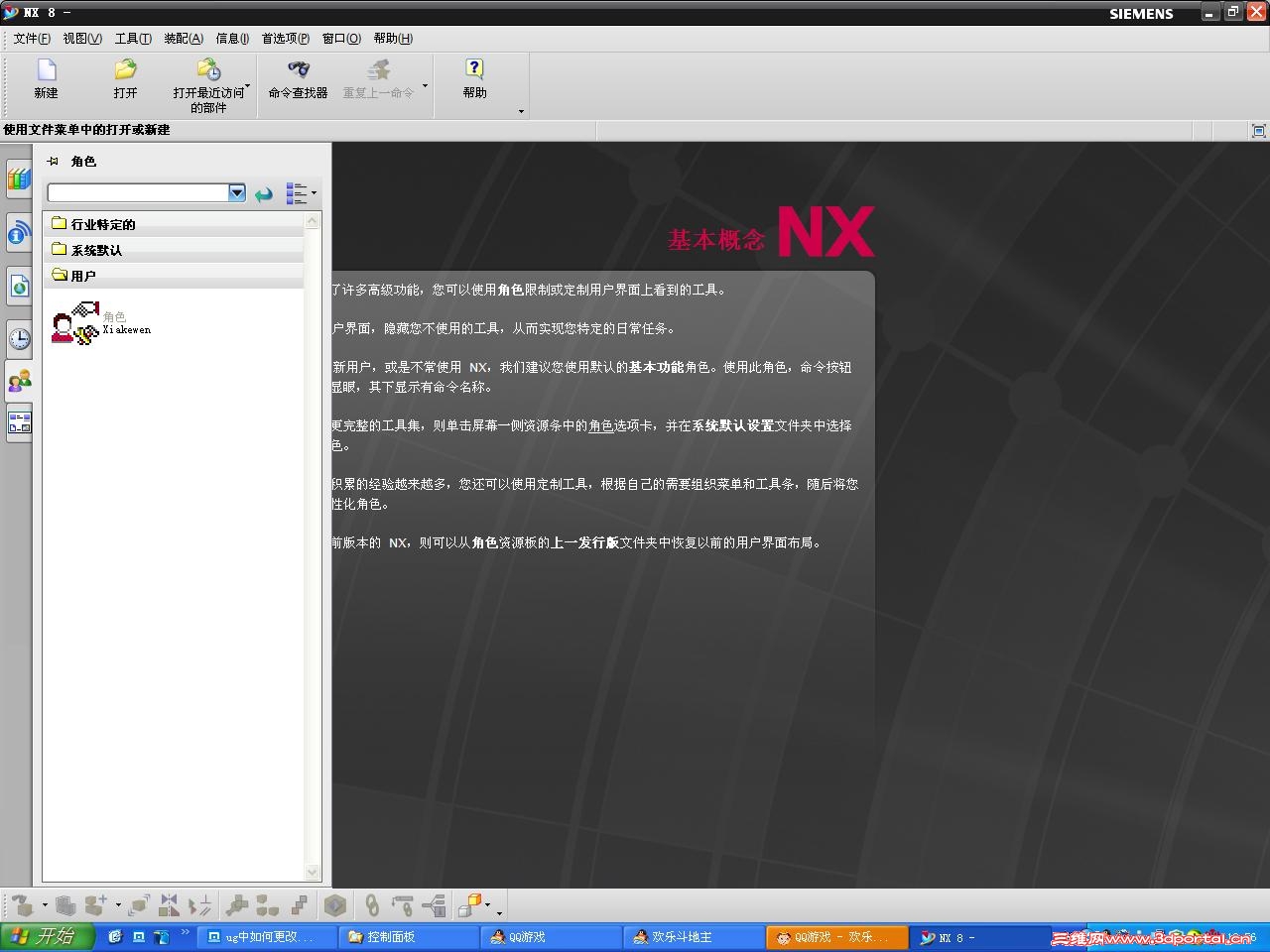Open the 信息(I) menu

232,39
